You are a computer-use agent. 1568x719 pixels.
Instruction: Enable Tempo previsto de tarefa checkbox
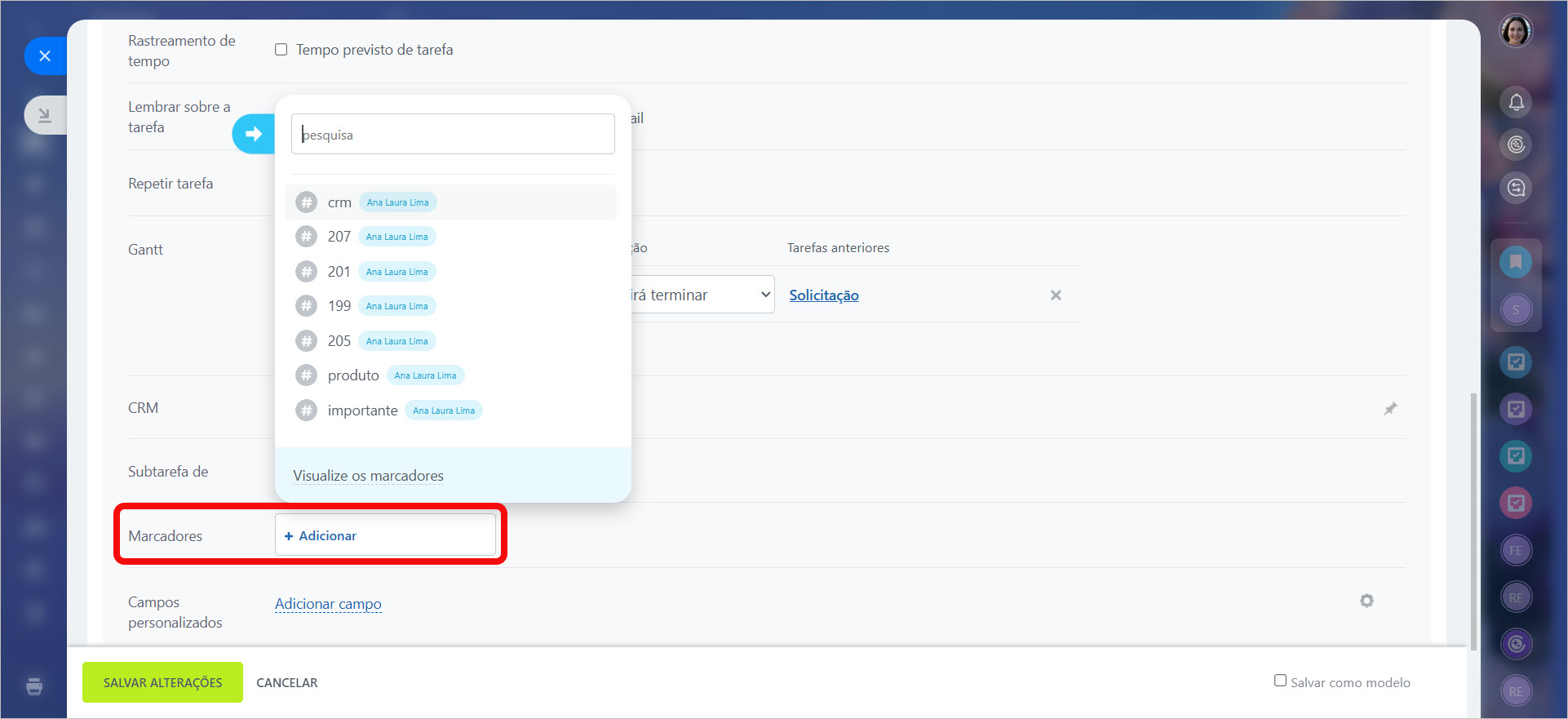point(281,50)
